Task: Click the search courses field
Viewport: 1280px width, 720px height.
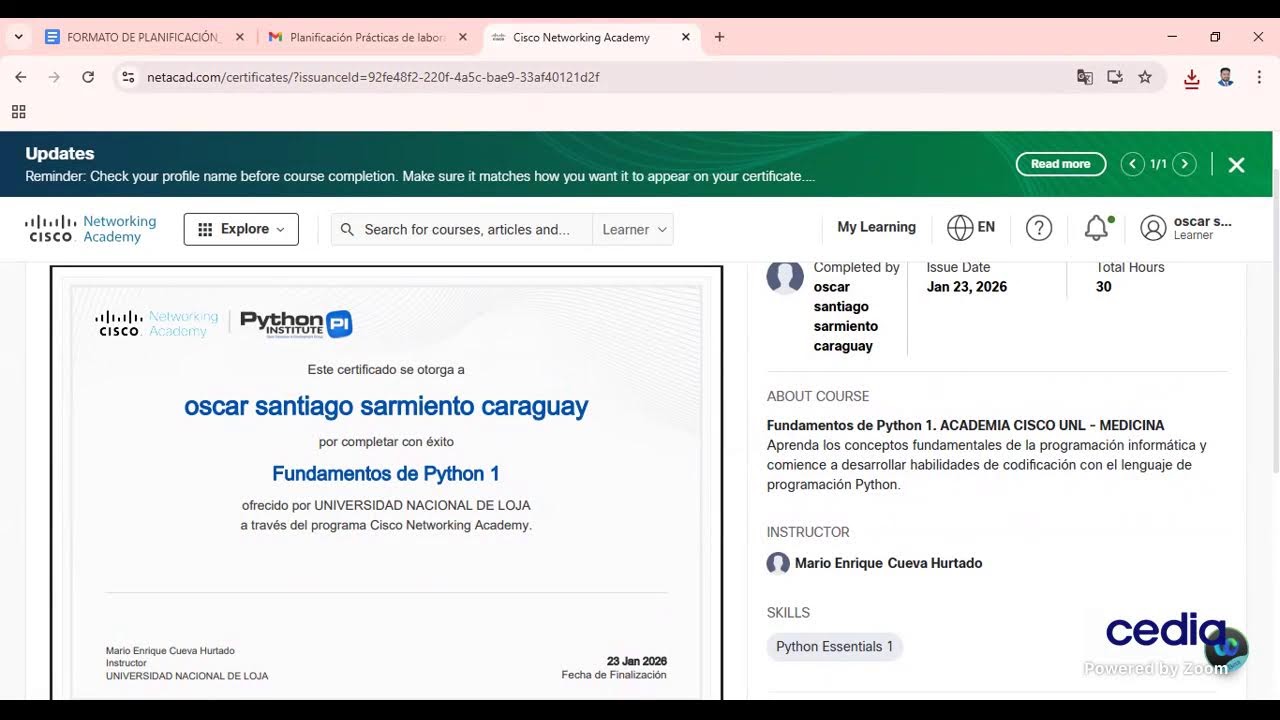Action: 467,229
